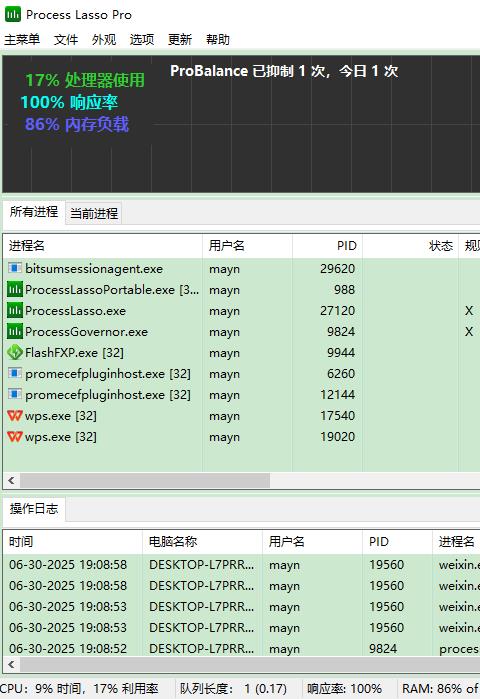Select the bitsumsessionagent.exe row name
Viewport: 480px width, 699px height.
coord(94,269)
